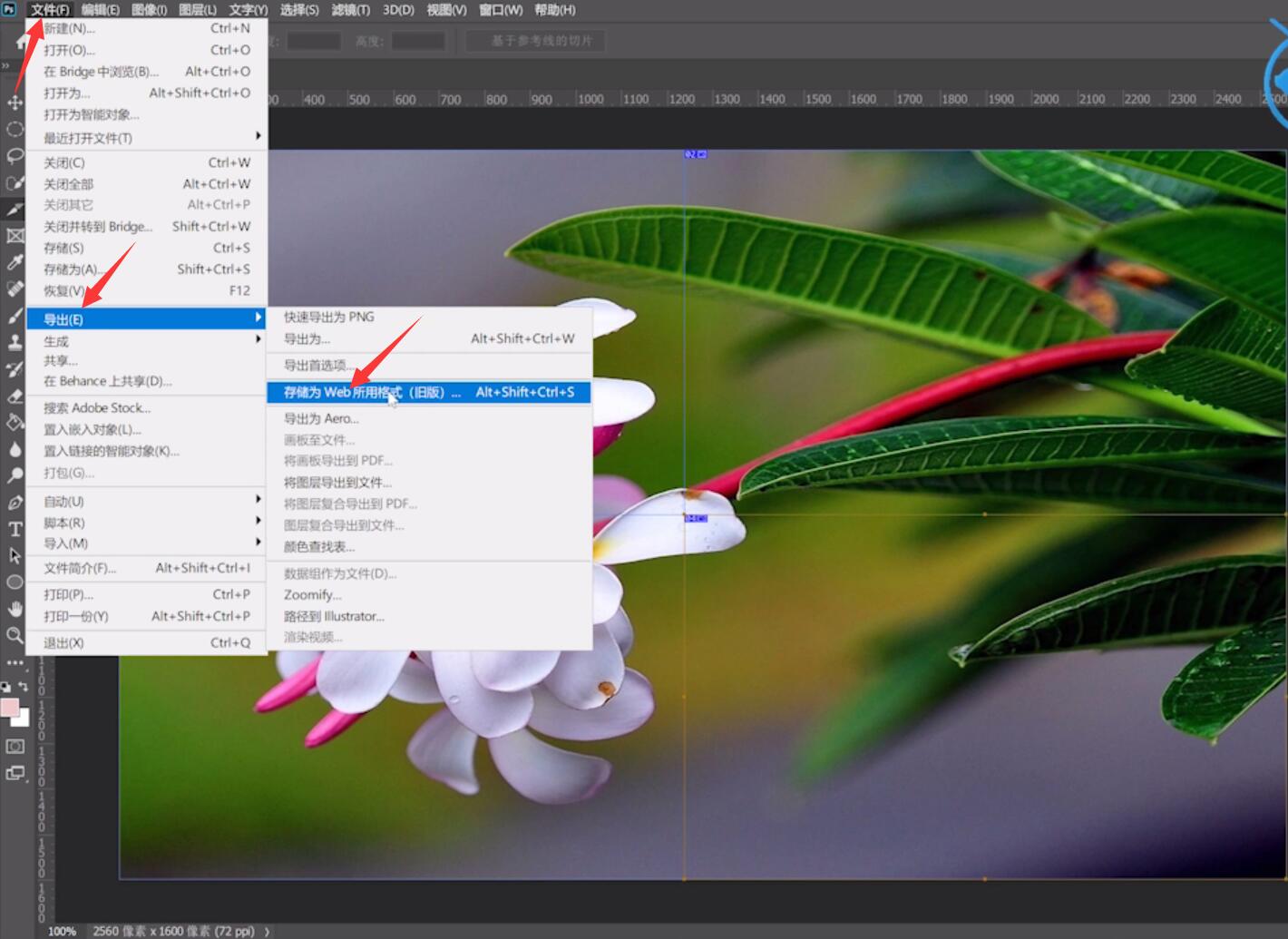
Task: Select the Dodge tool
Action: [15, 475]
